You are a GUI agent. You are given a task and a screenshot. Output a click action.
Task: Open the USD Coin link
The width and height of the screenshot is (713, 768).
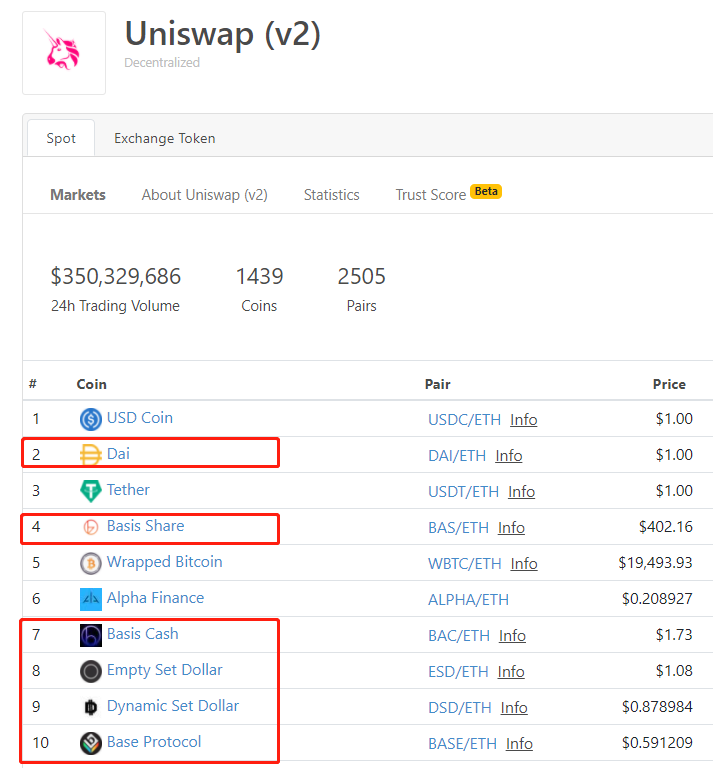coord(140,418)
